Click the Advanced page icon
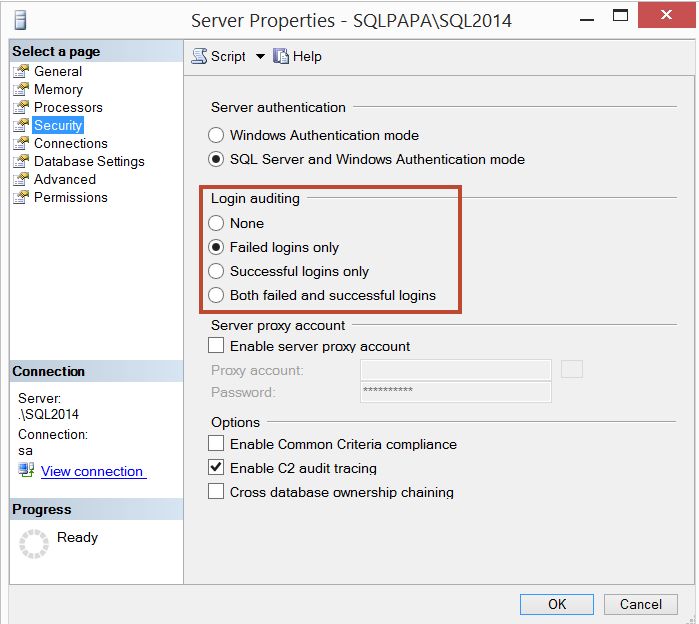This screenshot has height=624, width=699. click(x=21, y=179)
